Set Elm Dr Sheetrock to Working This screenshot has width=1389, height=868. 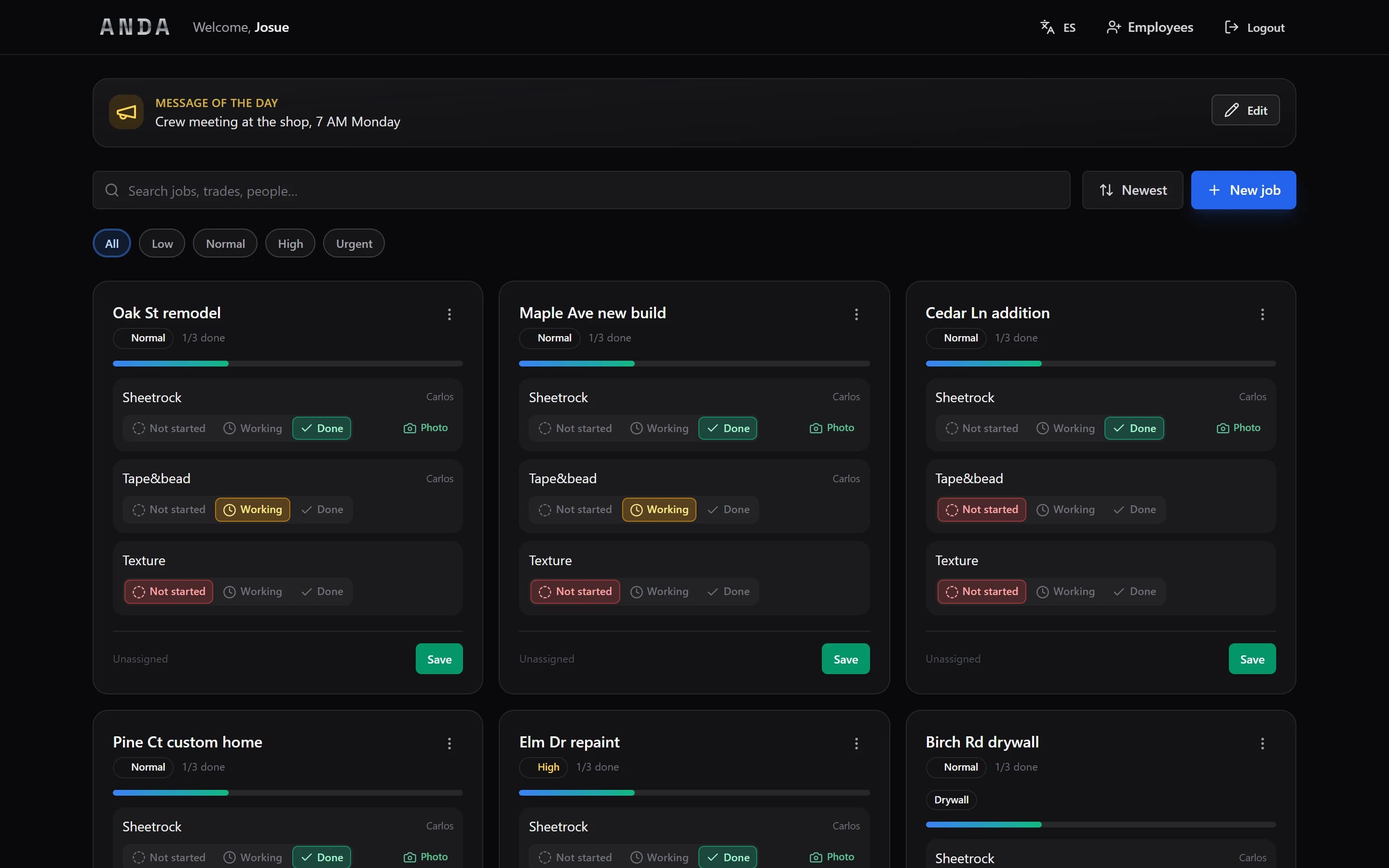pyautogui.click(x=659, y=857)
